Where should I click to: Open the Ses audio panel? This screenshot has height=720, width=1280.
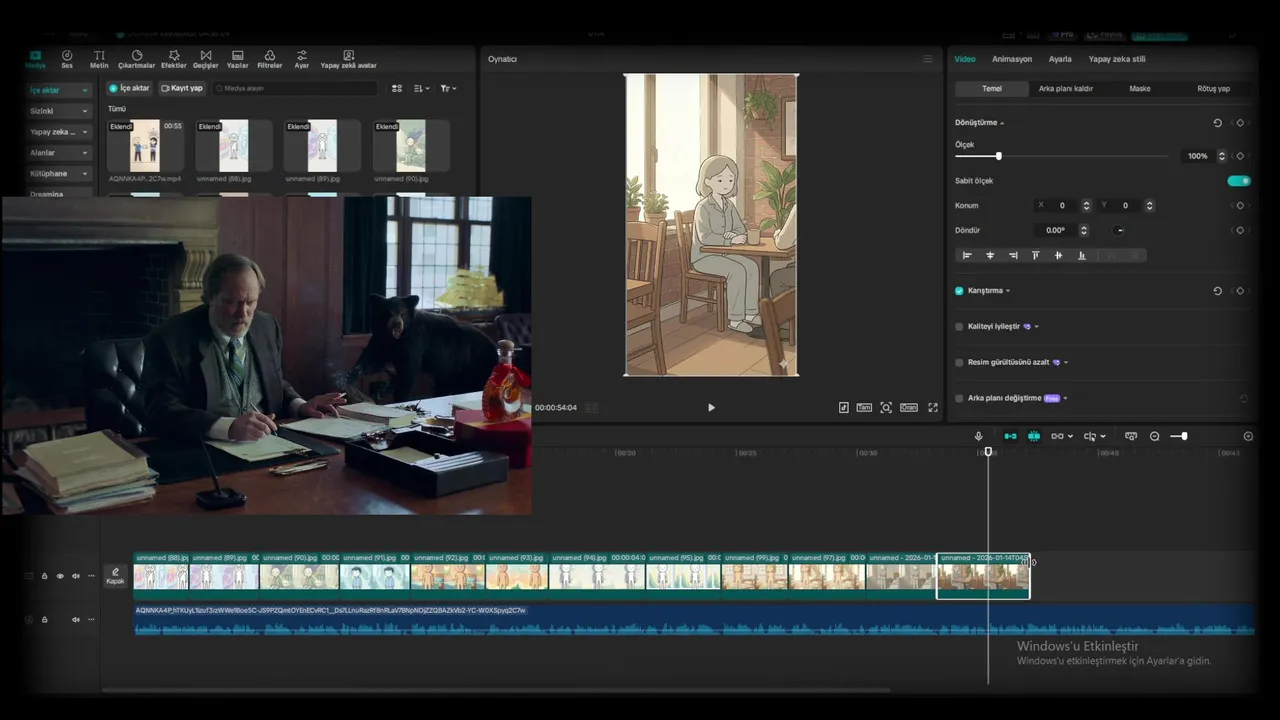pos(67,59)
